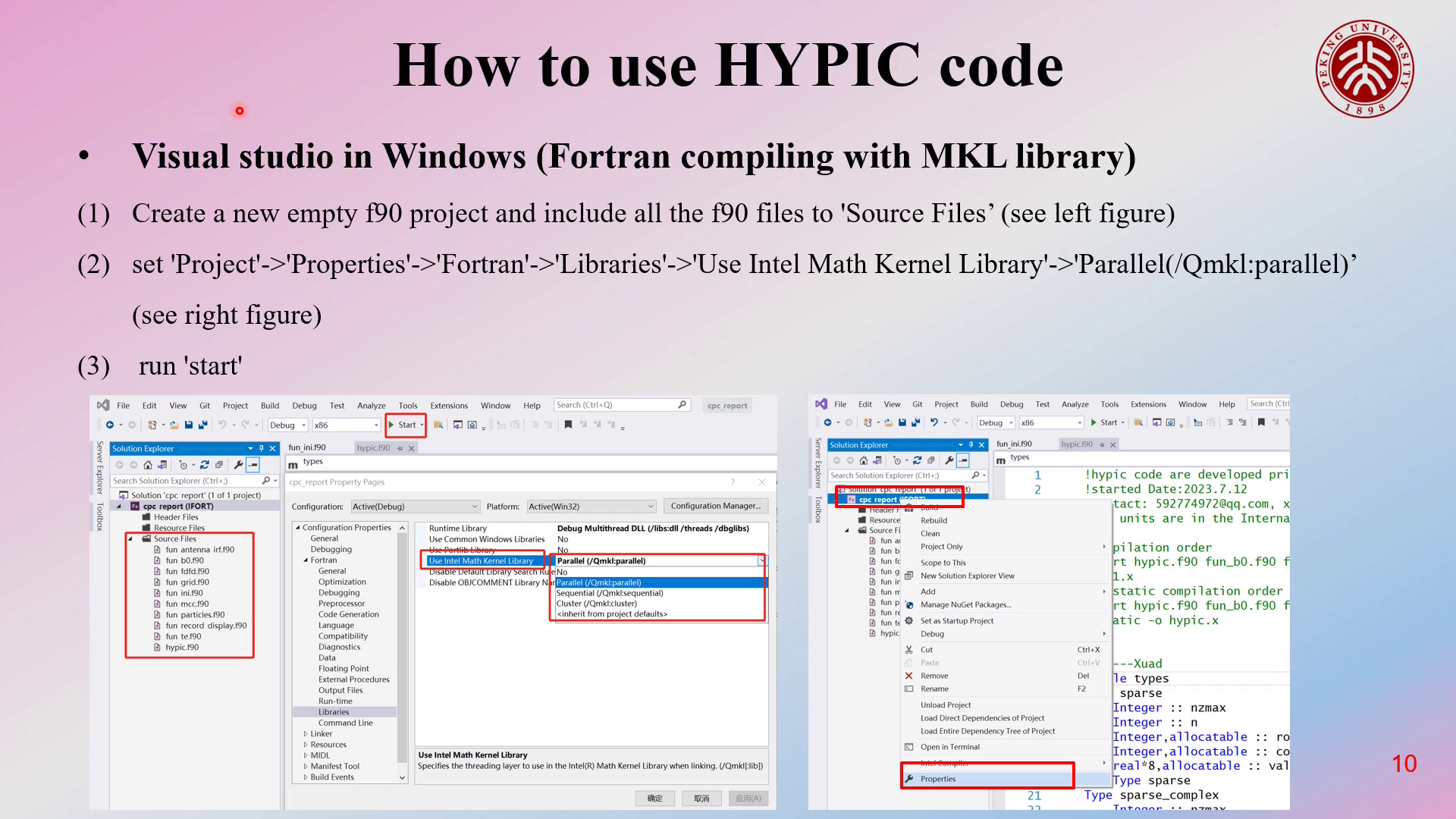Open Debug configuration dropdown in left toolbar
The height and width of the screenshot is (819, 1456).
287,425
